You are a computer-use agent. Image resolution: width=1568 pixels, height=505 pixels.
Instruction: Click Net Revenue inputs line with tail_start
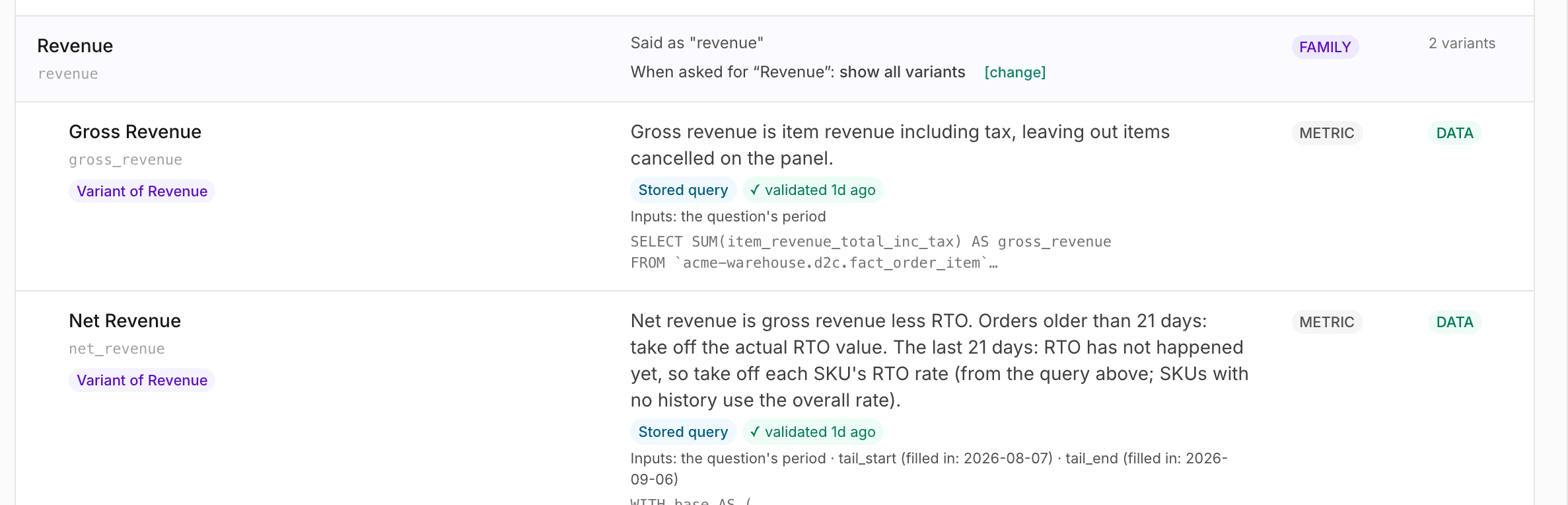coord(929,469)
